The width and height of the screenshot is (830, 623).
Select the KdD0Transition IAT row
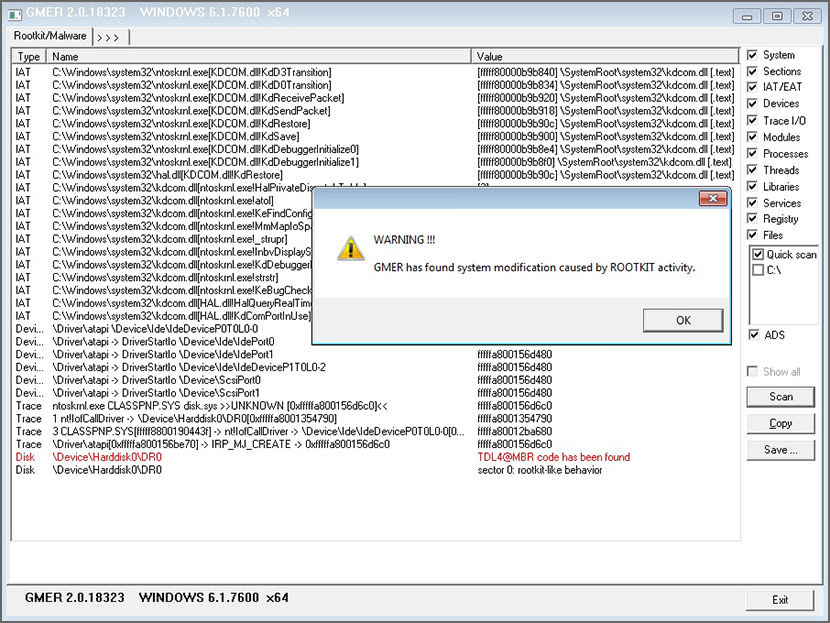[375, 85]
